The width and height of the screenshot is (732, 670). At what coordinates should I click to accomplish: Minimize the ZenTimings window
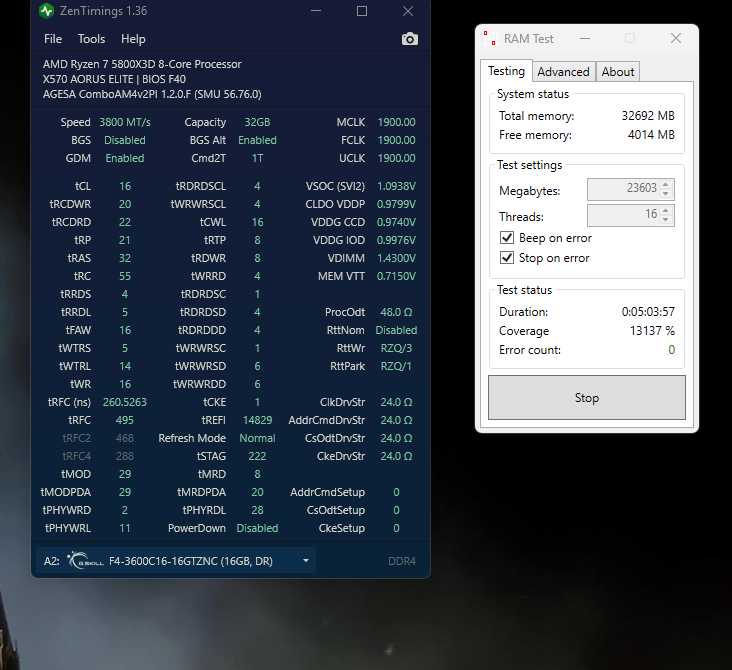(x=316, y=11)
